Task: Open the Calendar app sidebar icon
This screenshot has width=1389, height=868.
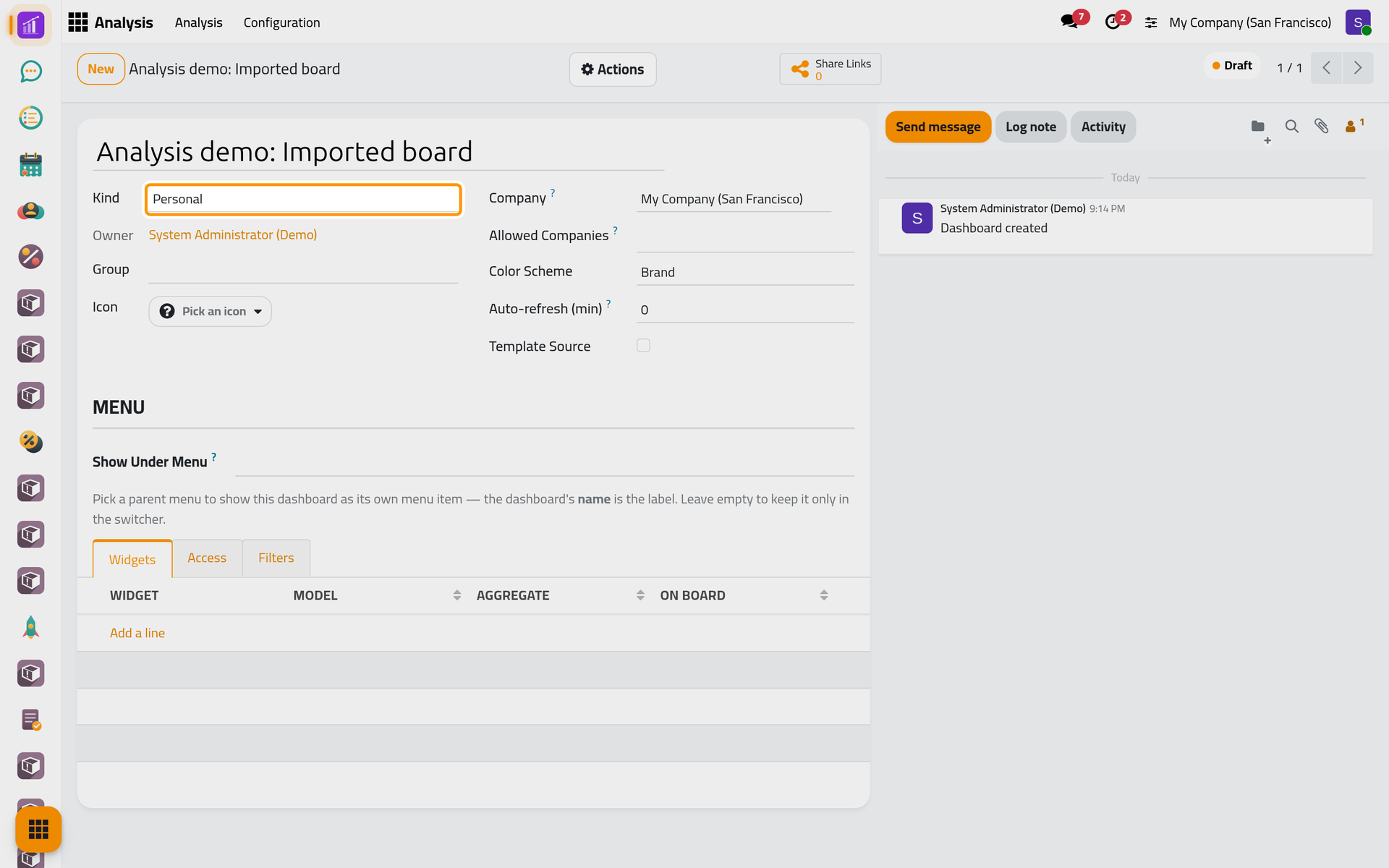Action: tap(30, 164)
